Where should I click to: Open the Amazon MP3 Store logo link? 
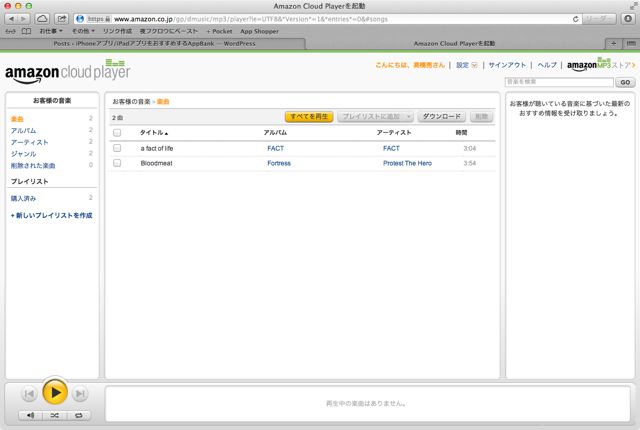(601, 65)
